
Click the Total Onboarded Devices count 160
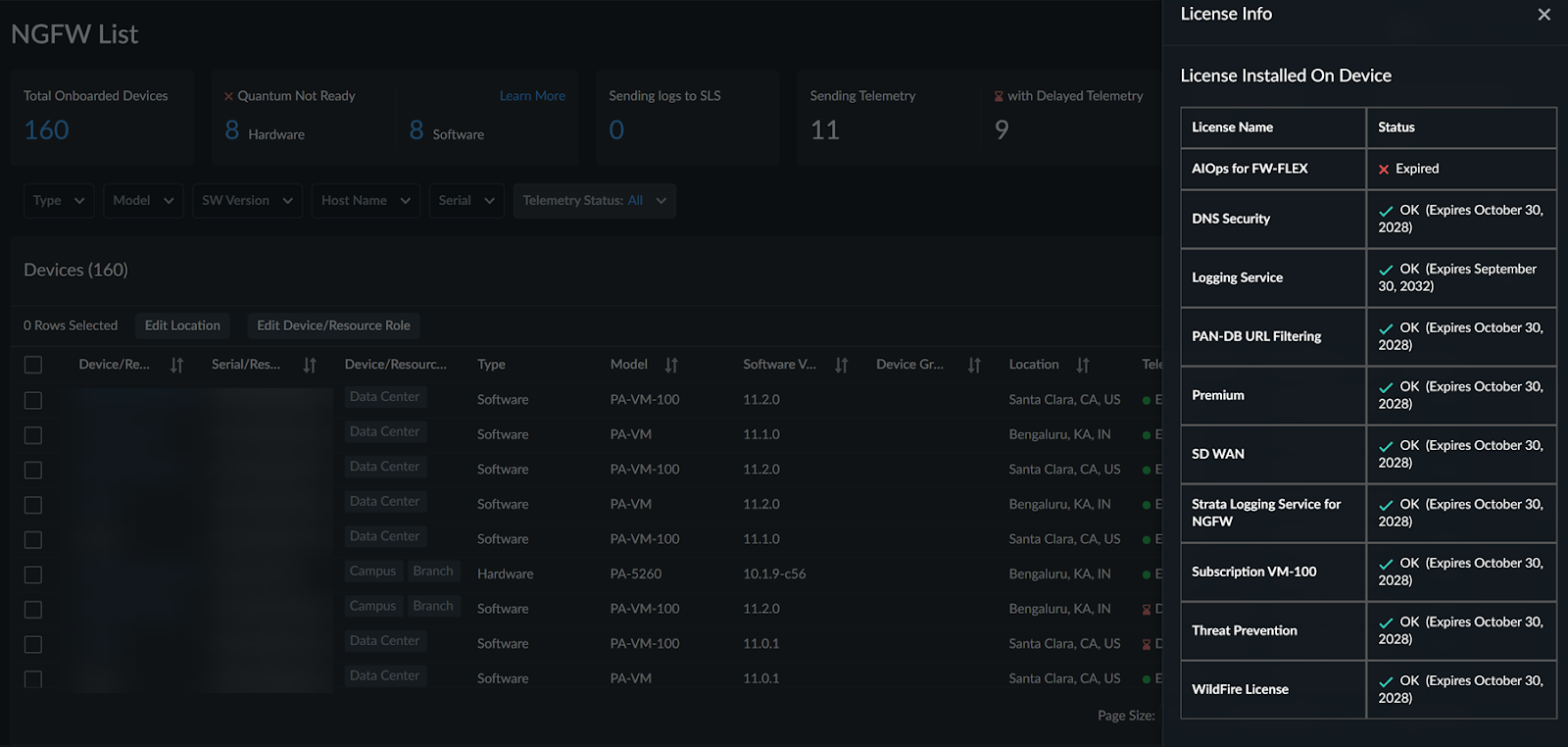[x=46, y=129]
